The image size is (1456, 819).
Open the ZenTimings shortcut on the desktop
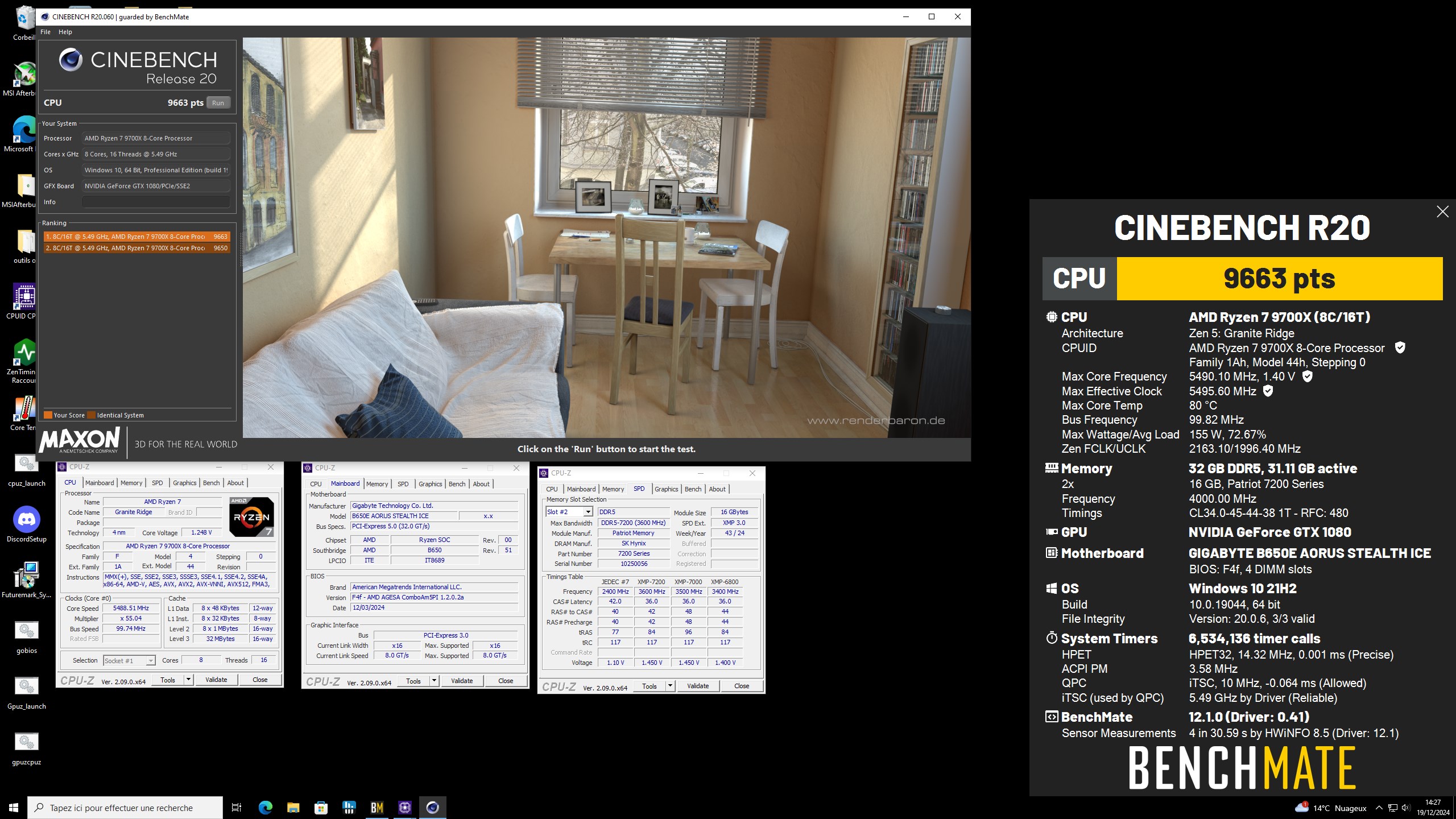coord(24,361)
